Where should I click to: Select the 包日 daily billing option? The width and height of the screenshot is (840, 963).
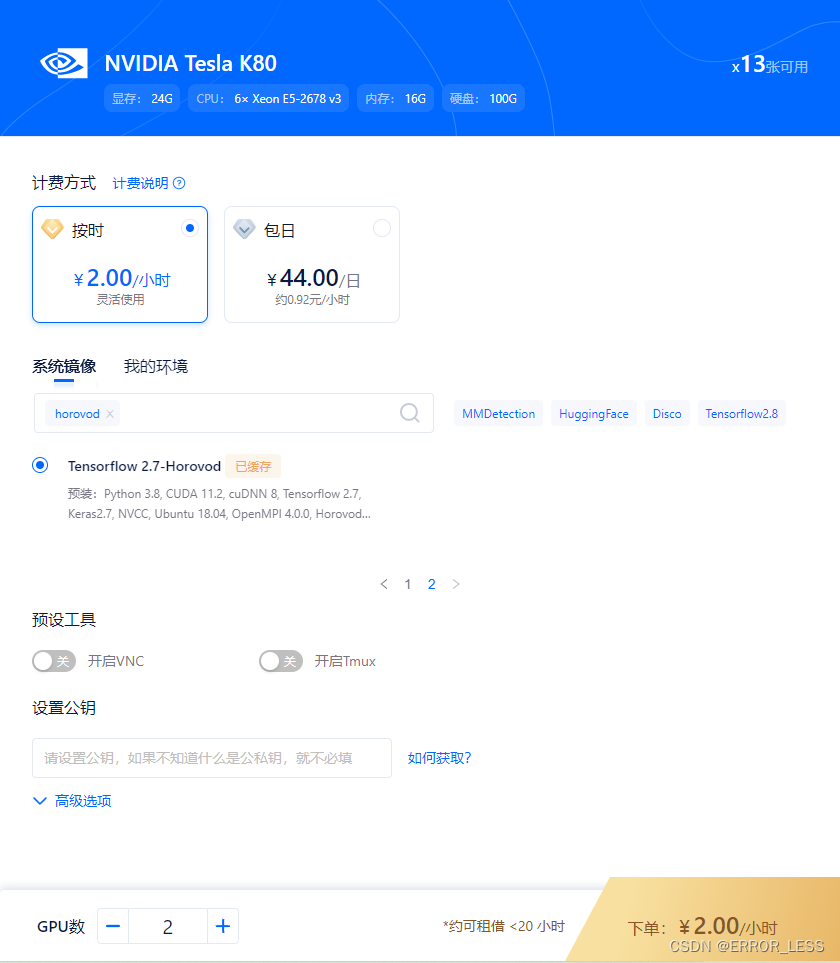[x=381, y=228]
